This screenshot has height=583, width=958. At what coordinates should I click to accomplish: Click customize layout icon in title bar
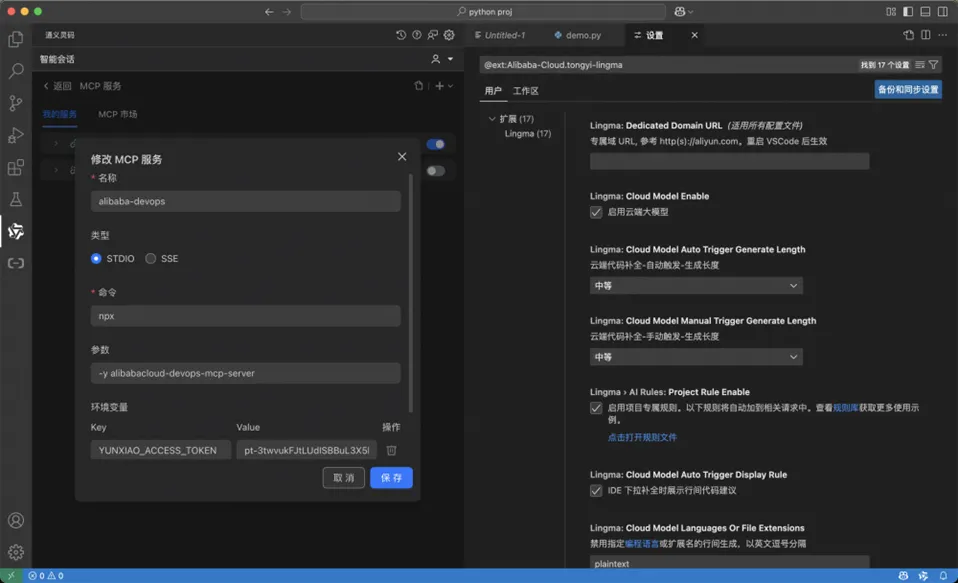(x=891, y=12)
